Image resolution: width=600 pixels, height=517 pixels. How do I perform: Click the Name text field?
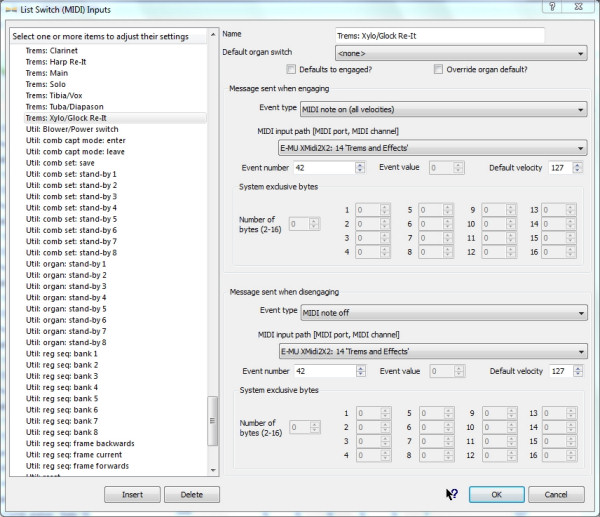[439, 35]
